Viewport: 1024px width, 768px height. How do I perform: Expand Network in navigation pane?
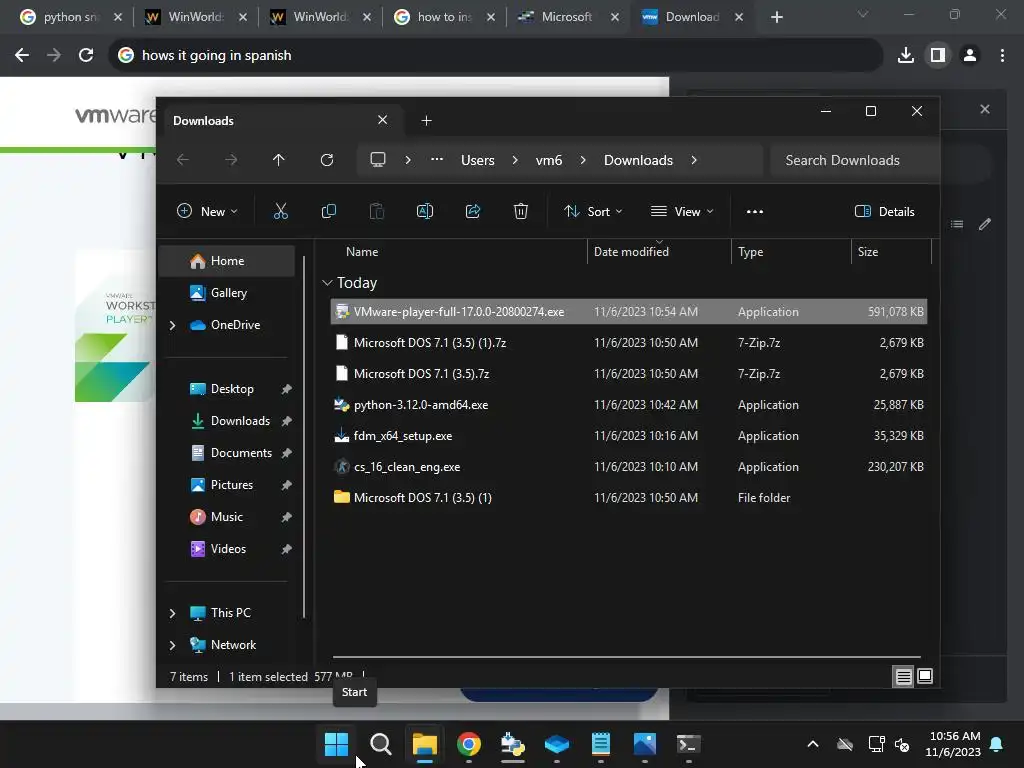click(172, 645)
